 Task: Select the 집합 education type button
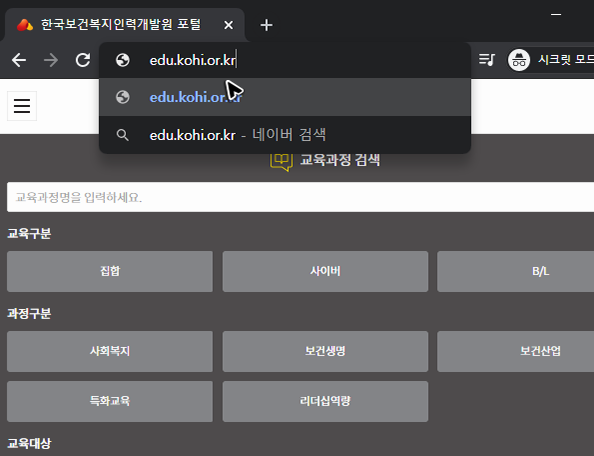click(x=110, y=271)
